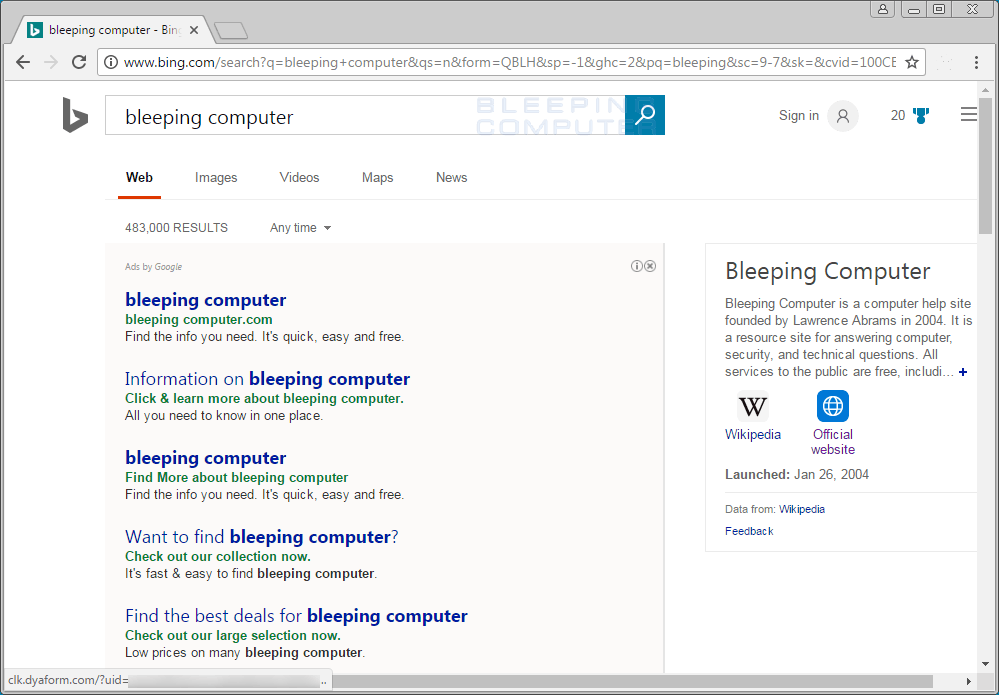This screenshot has height=695, width=999.
Task: Open a new browser tab
Action: (231, 31)
